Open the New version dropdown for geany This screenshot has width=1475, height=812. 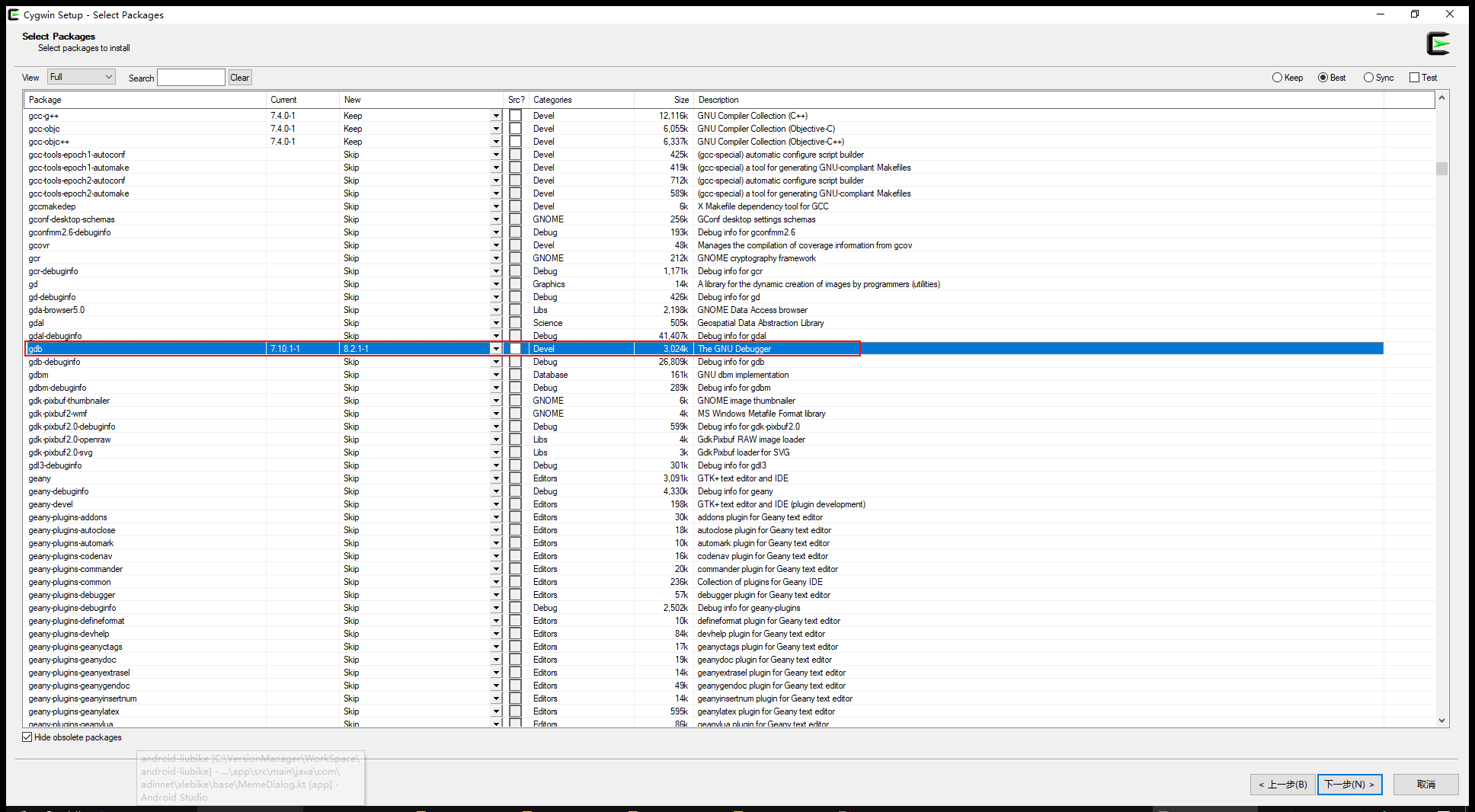[496, 478]
